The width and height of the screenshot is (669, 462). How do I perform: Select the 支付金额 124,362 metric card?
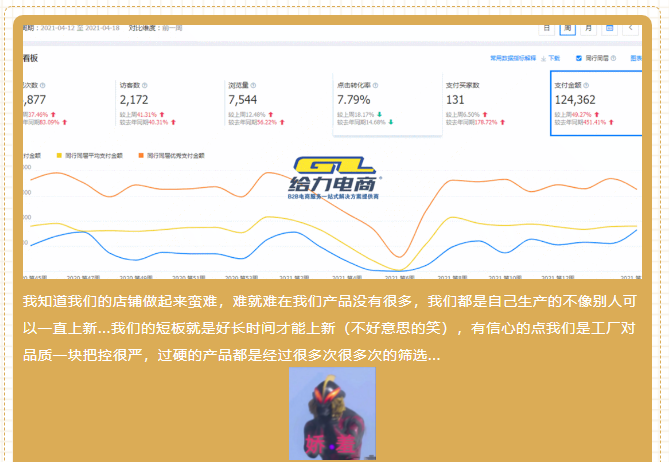594,105
